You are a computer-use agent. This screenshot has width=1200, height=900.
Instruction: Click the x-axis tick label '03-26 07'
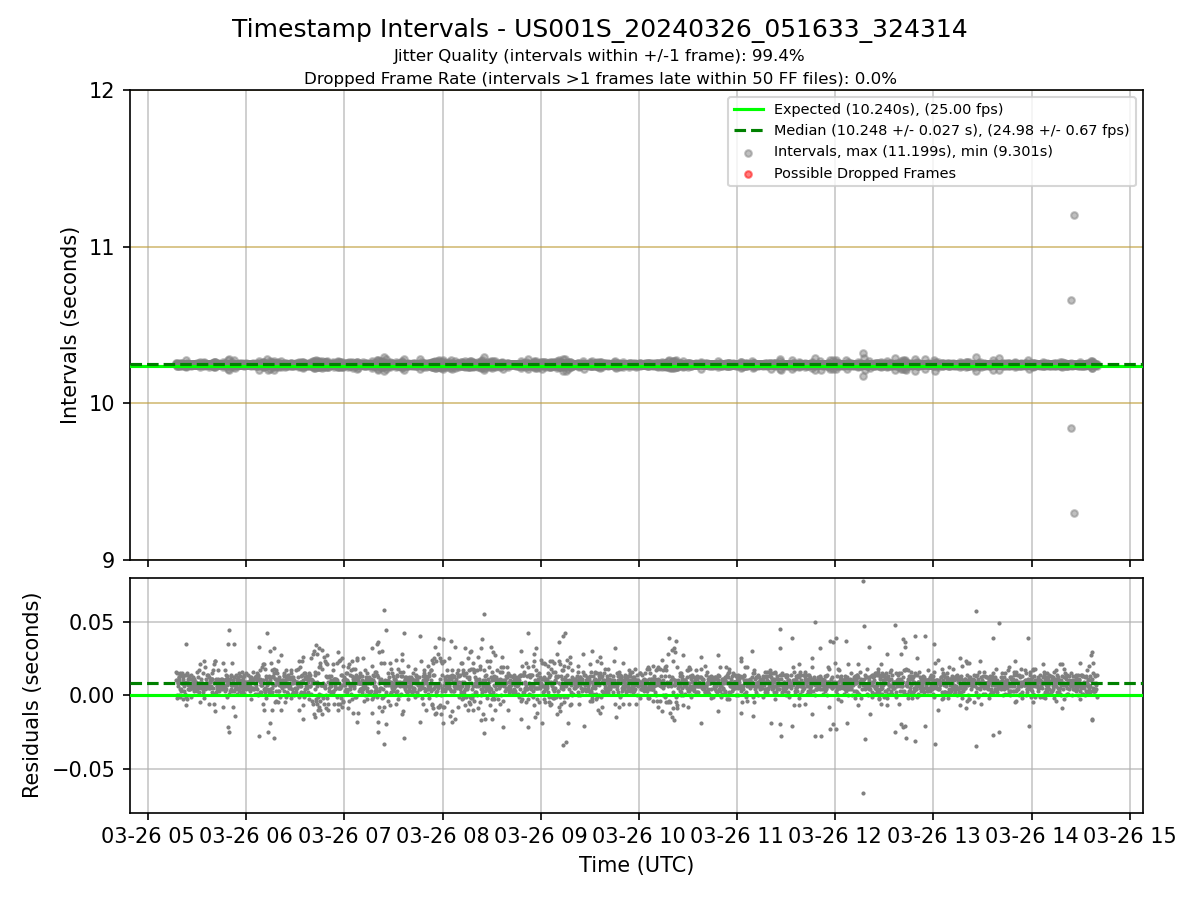coord(344,835)
